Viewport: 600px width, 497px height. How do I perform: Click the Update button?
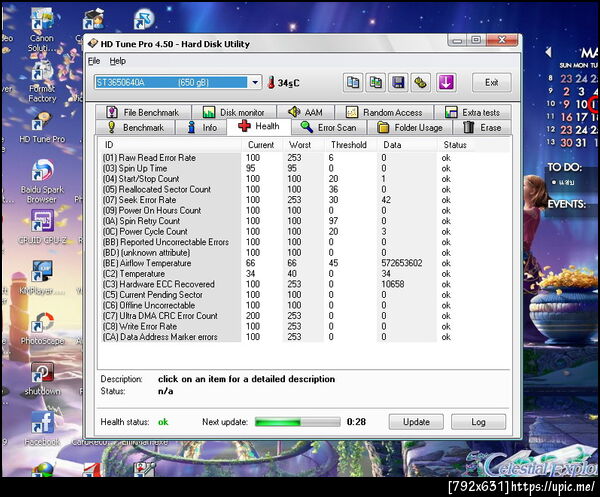[416, 422]
